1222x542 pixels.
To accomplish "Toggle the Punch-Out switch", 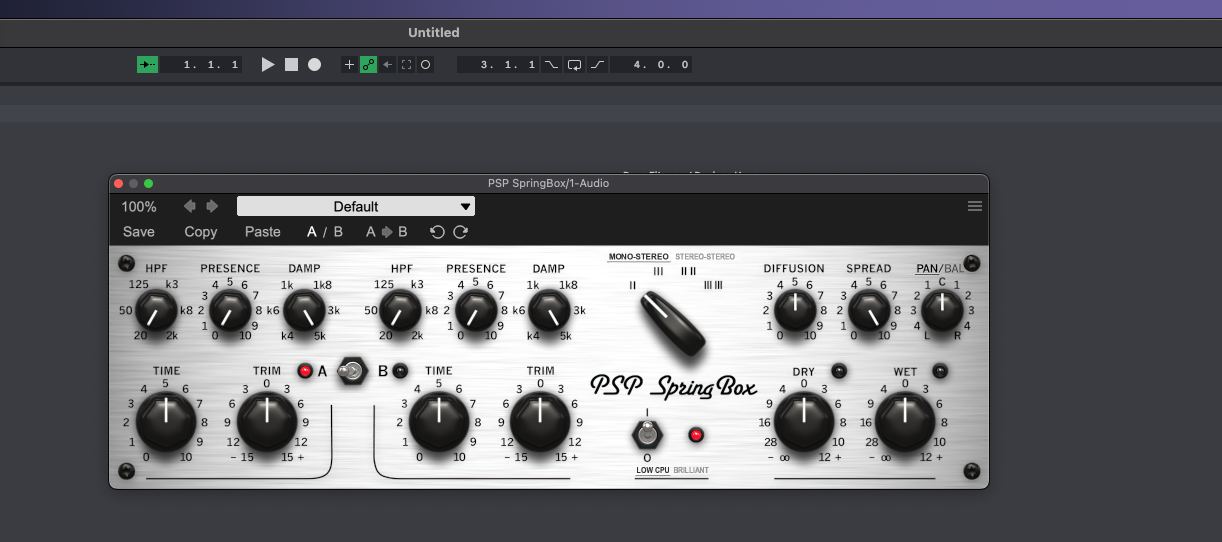I will 598,64.
